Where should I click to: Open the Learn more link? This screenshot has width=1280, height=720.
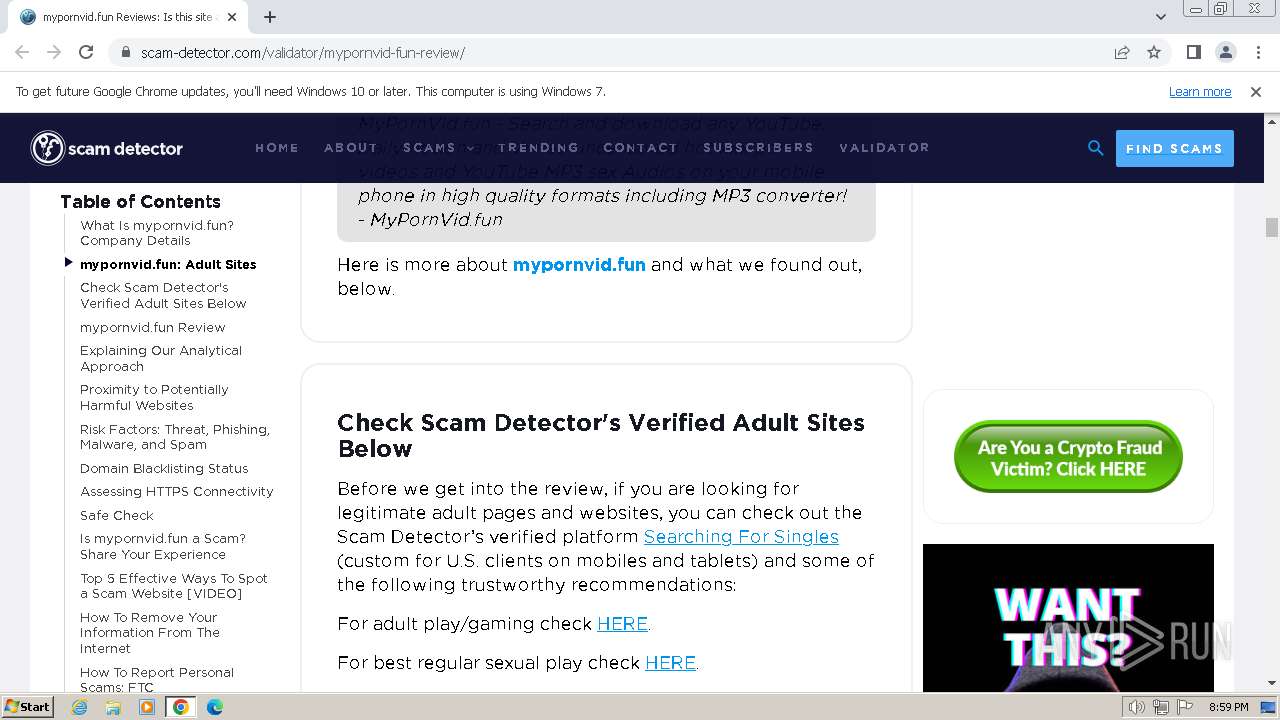tap(1200, 92)
